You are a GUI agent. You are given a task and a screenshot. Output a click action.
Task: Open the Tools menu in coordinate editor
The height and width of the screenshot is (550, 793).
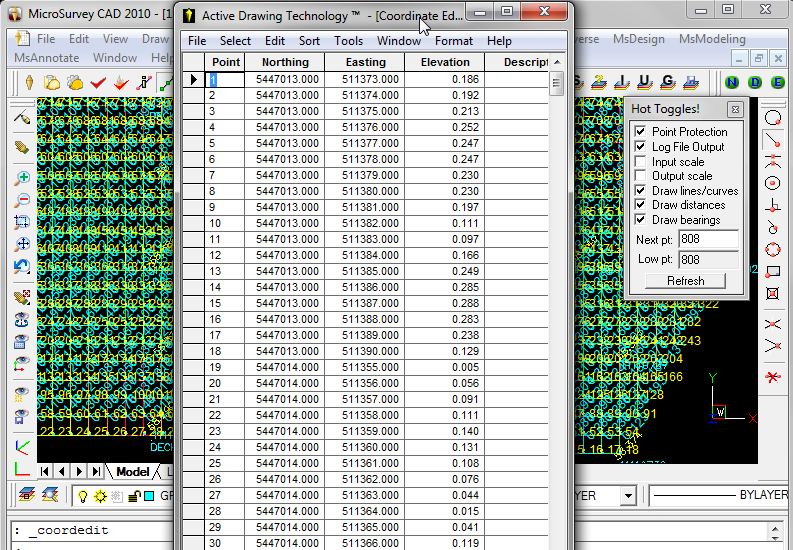pyautogui.click(x=348, y=41)
